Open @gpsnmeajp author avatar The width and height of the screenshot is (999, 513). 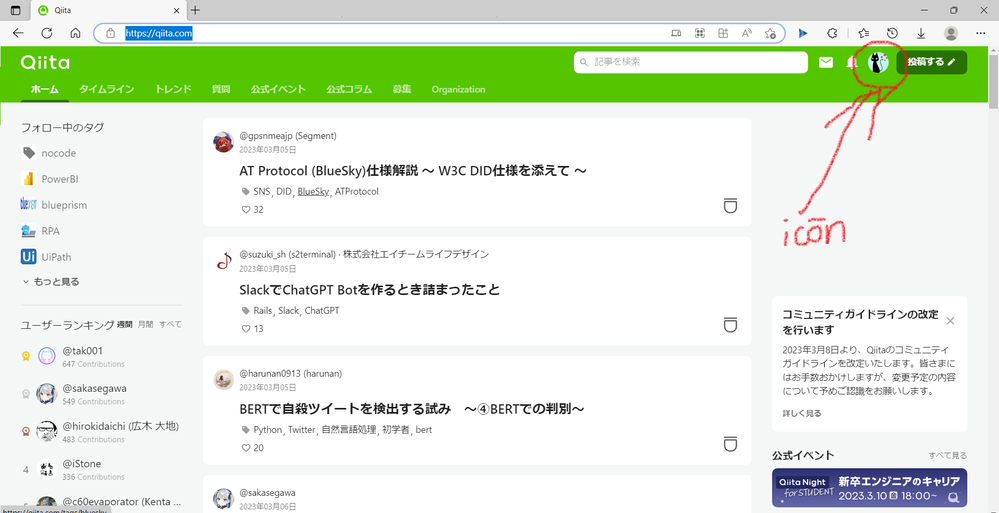click(x=223, y=142)
